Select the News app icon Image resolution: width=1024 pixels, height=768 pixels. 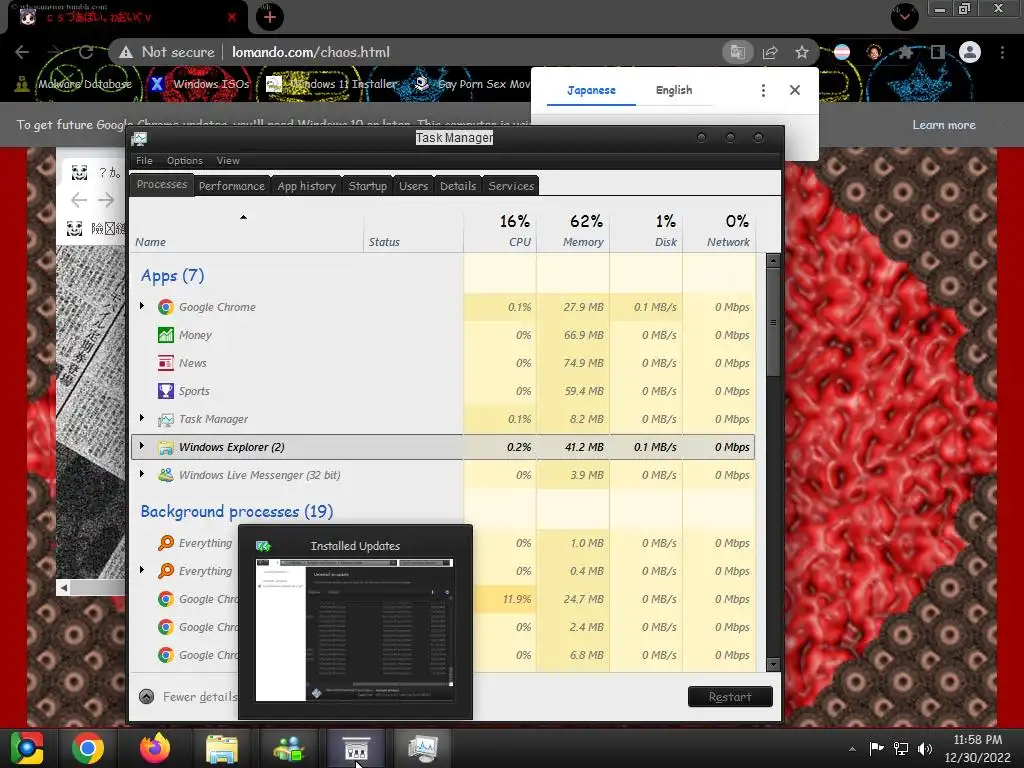pos(166,363)
